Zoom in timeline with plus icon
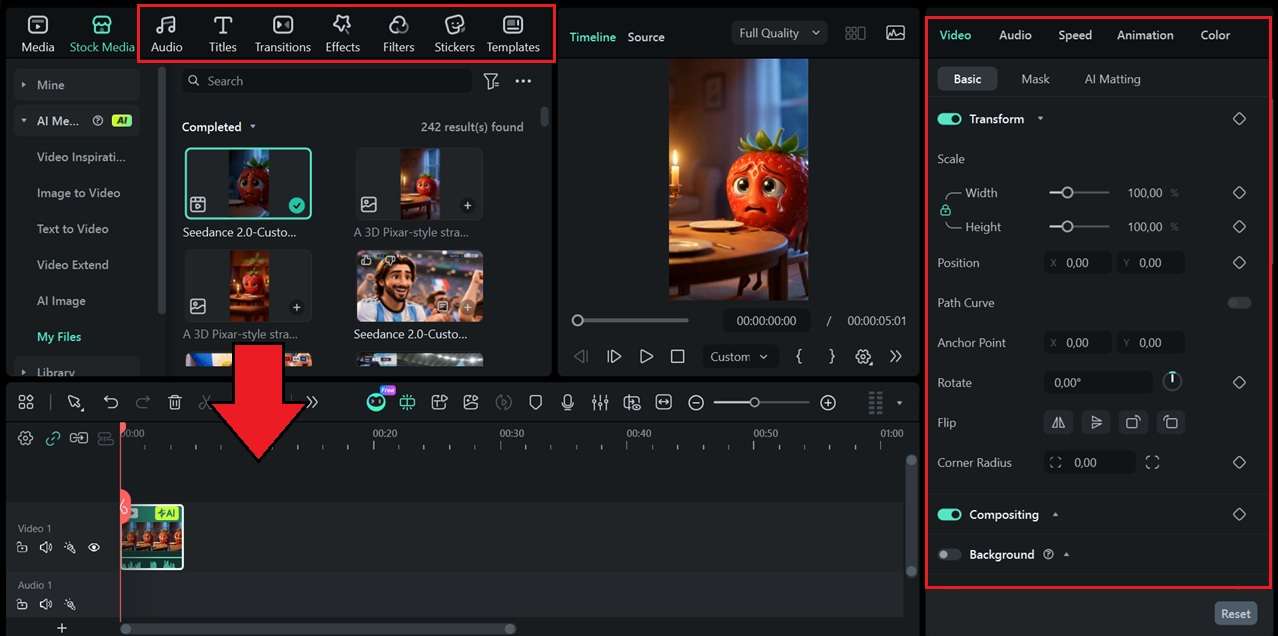Viewport: 1278px width, 636px height. 828,402
